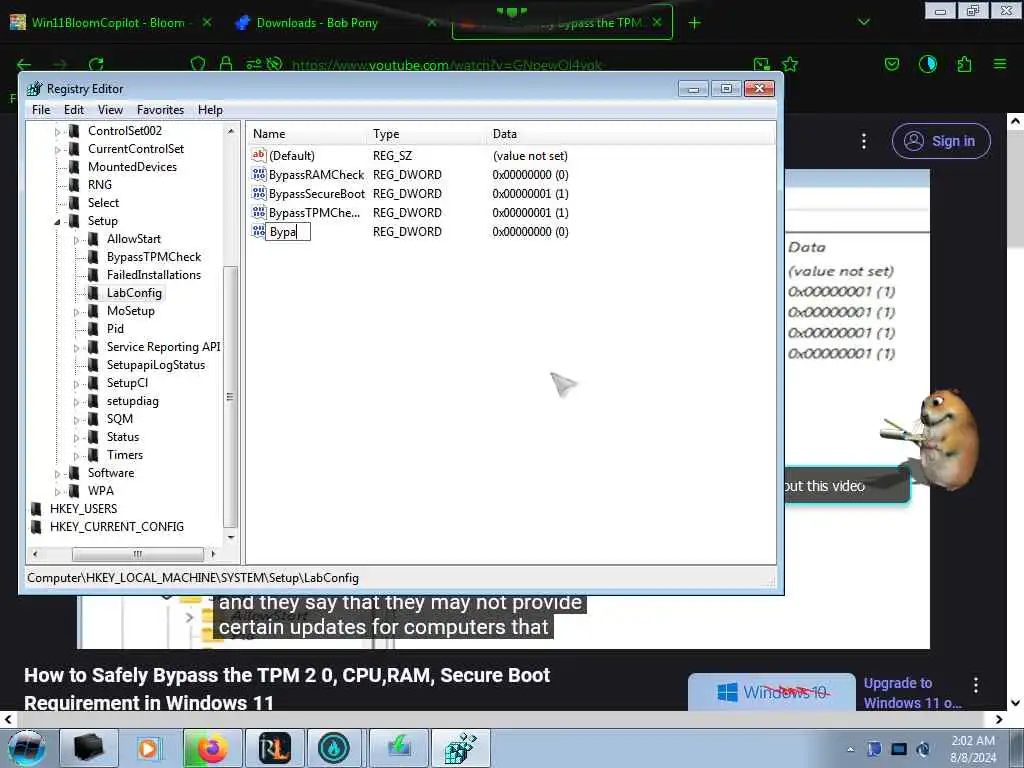1024x768 pixels.
Task: Select the ControlSet002 key
Action: point(125,131)
